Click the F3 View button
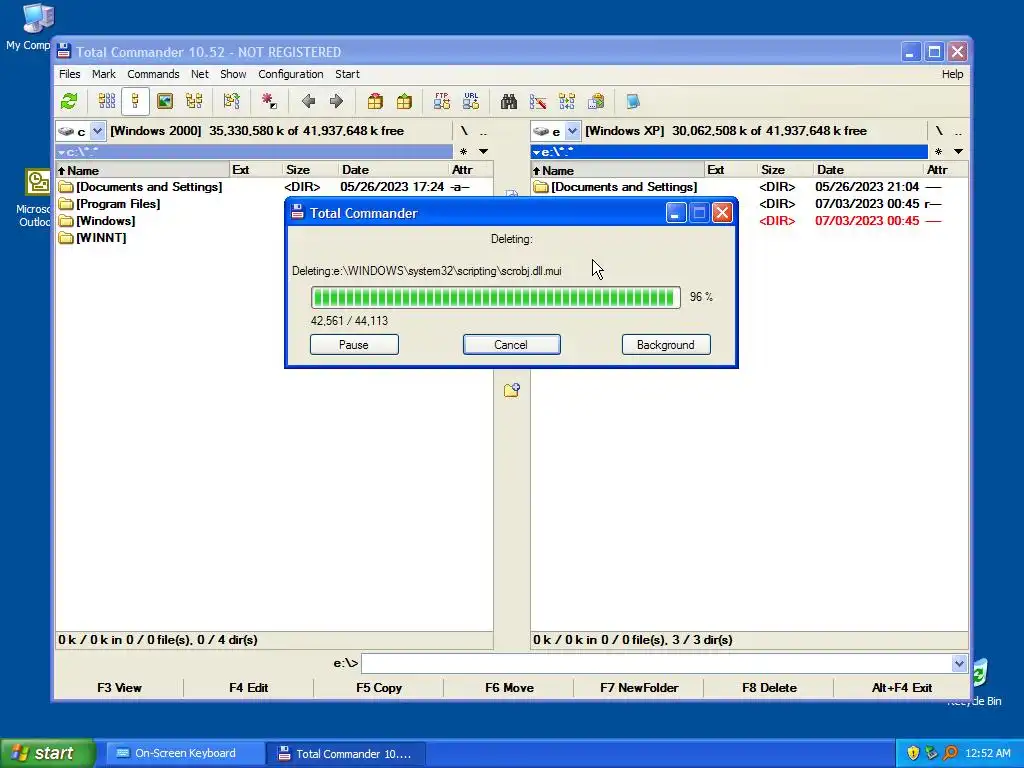Screen dimensions: 1024x768 (119, 688)
